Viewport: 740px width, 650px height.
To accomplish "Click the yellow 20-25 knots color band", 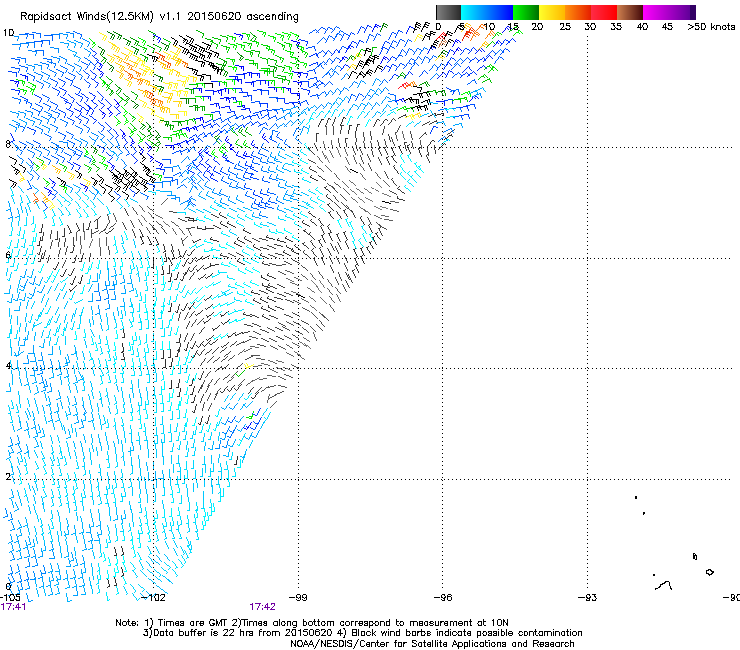I will pyautogui.click(x=552, y=12).
